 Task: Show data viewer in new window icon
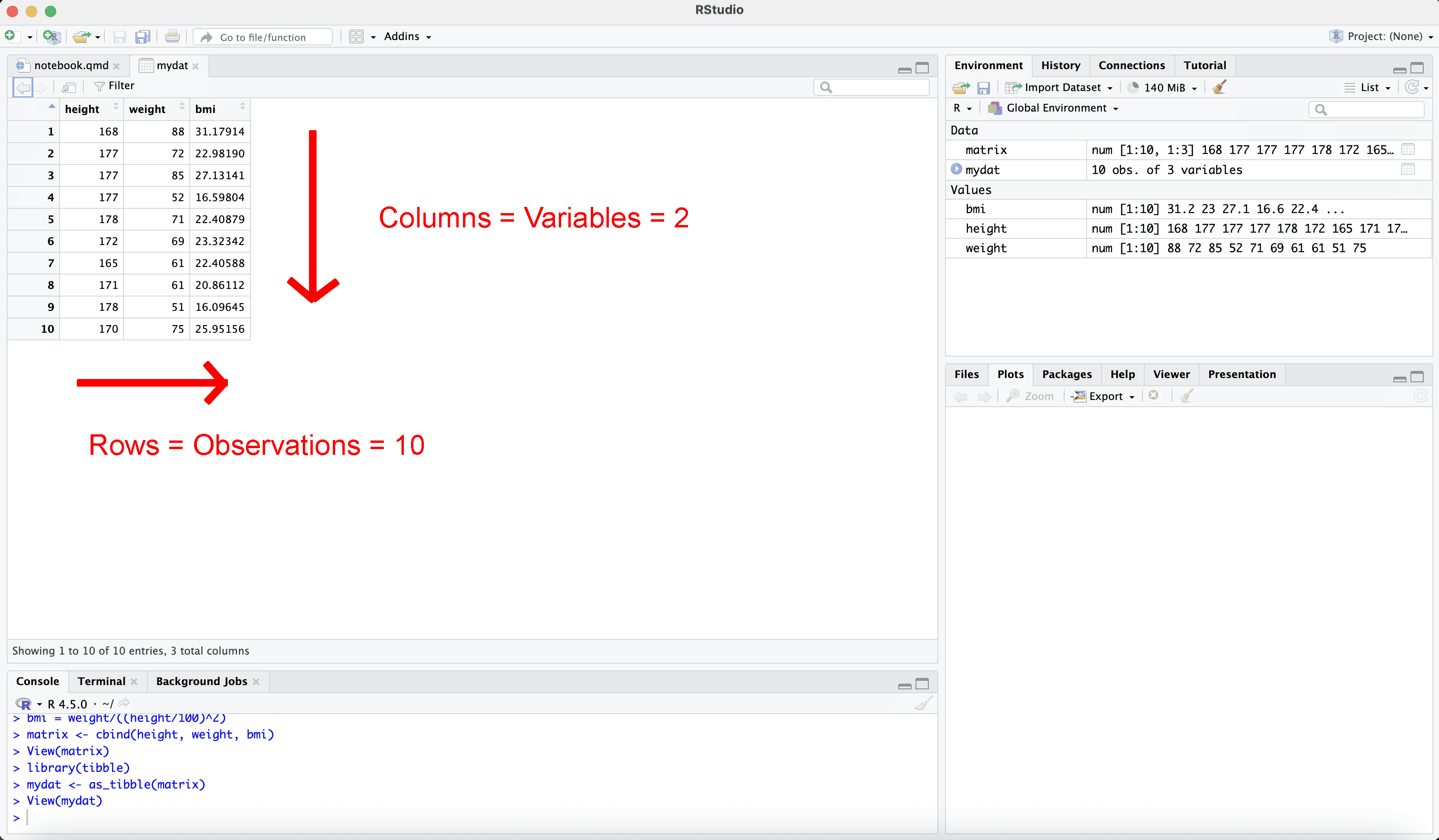click(x=69, y=87)
